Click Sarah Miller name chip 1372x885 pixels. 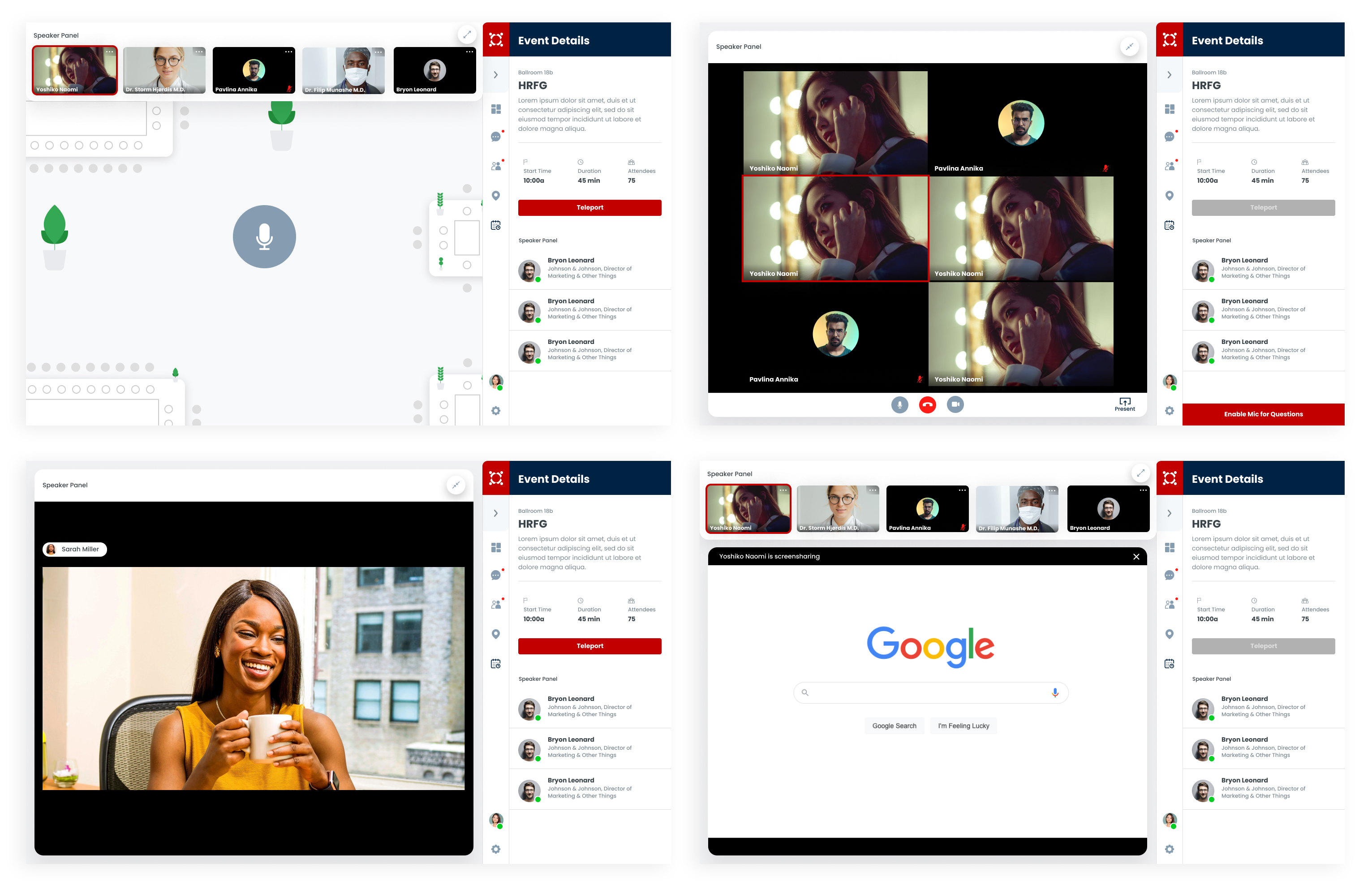click(75, 550)
